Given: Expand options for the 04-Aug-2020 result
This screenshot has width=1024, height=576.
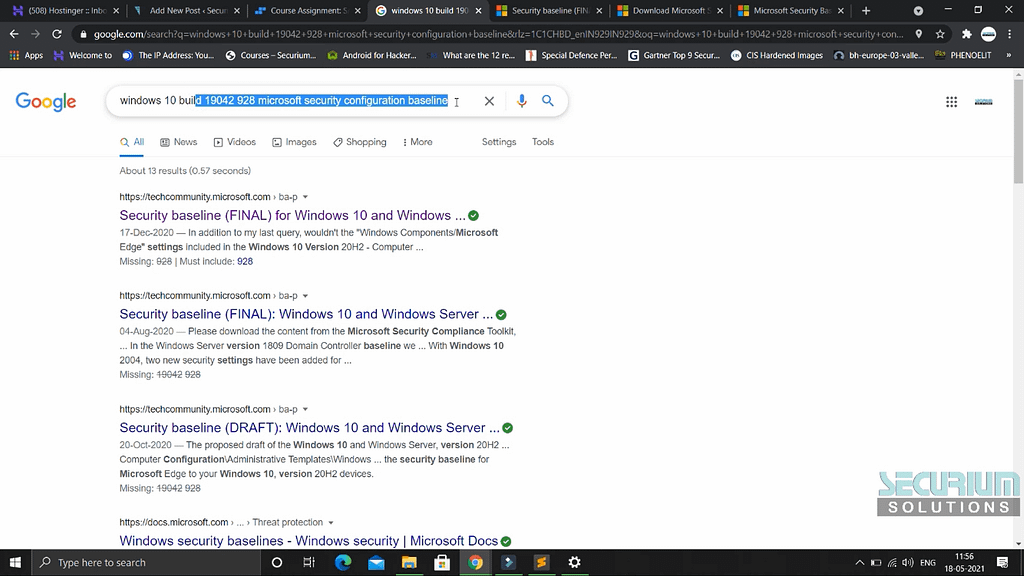Looking at the screenshot, I should (305, 296).
